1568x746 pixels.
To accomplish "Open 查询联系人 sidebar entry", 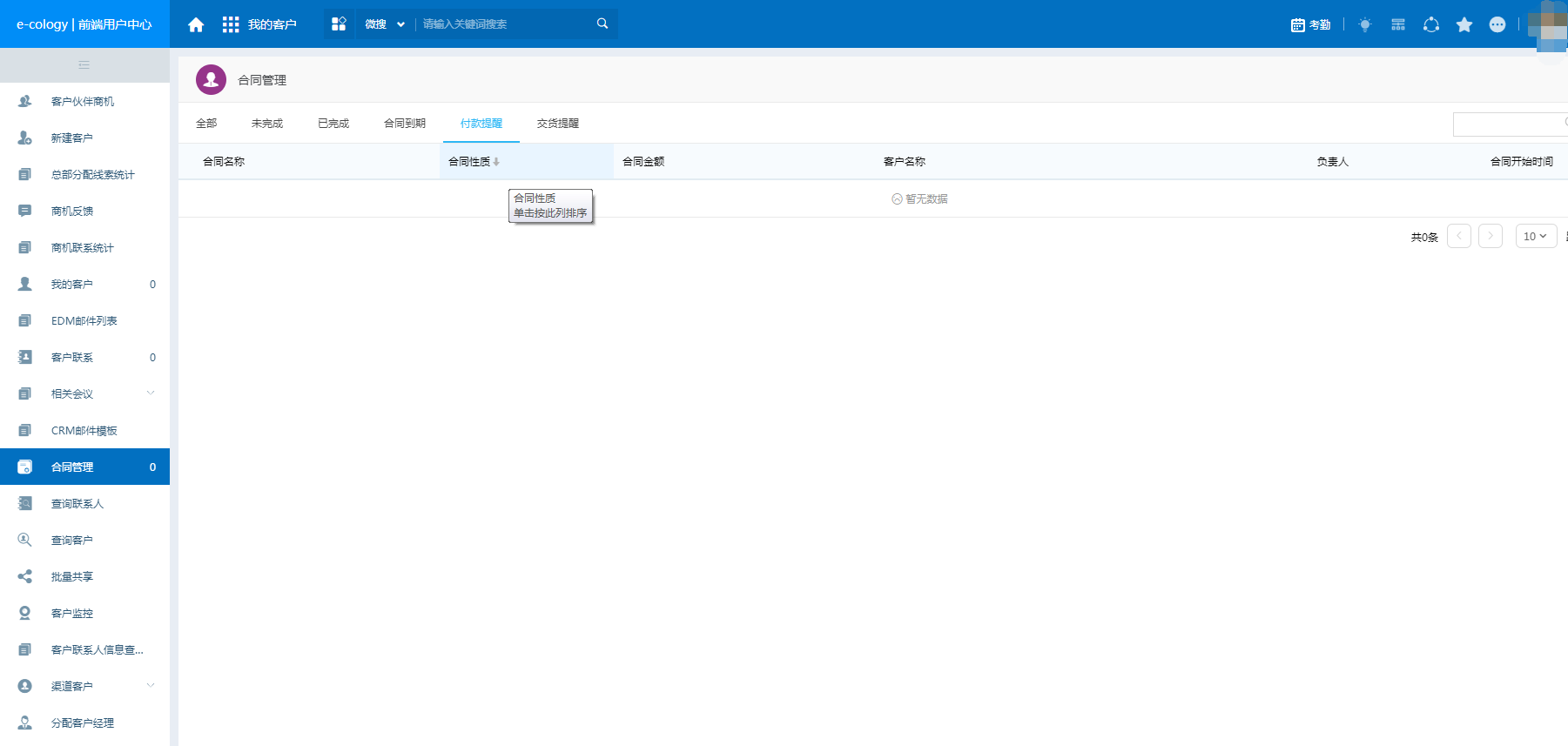I will [84, 504].
